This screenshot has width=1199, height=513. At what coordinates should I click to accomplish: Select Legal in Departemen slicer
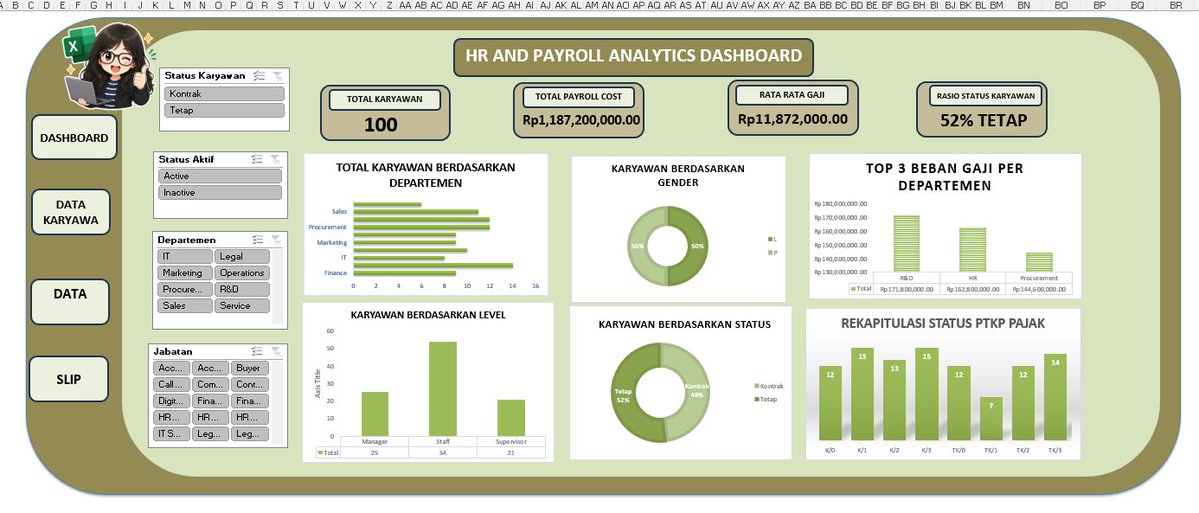(242, 257)
